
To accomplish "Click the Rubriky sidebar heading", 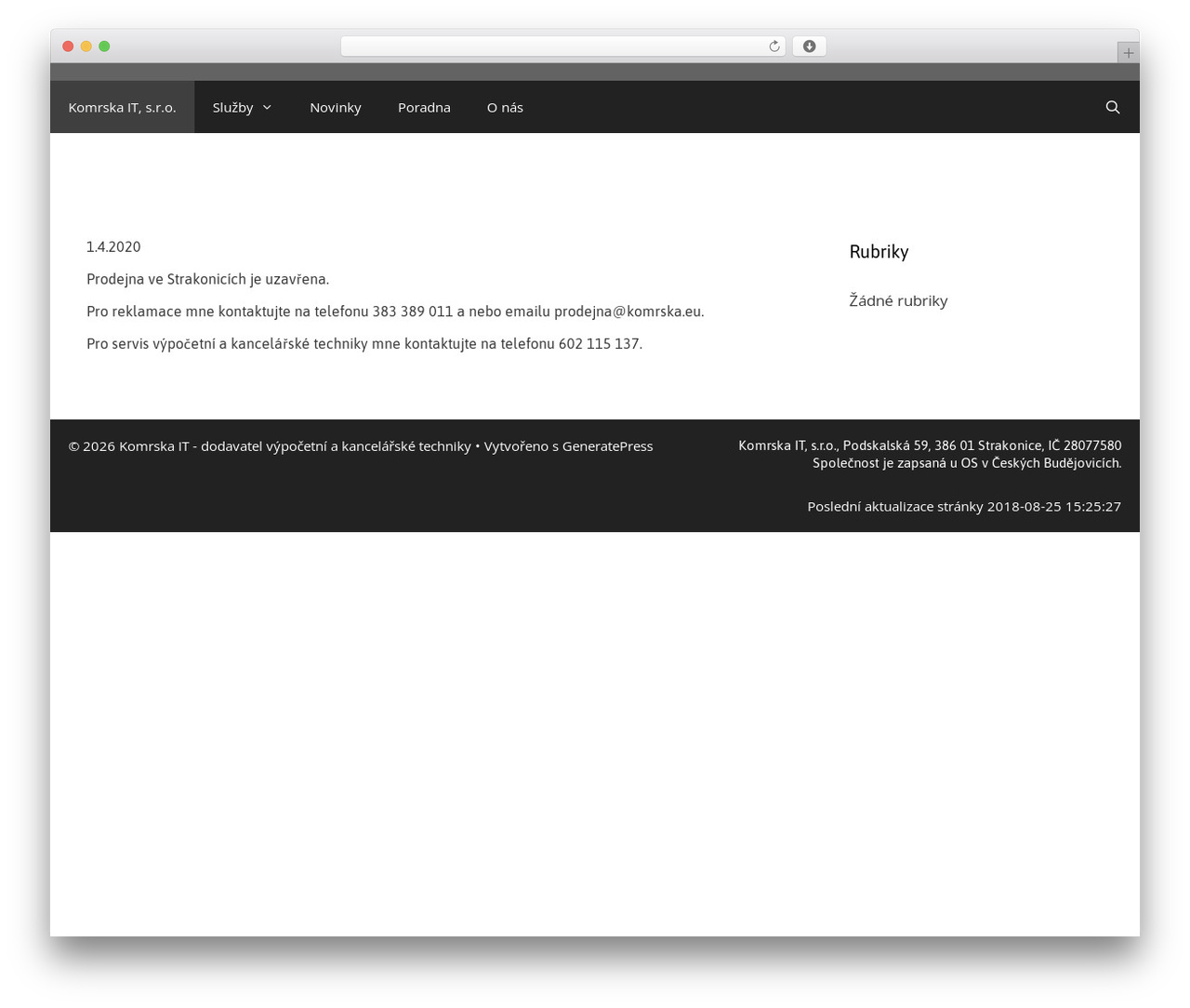I will click(879, 252).
